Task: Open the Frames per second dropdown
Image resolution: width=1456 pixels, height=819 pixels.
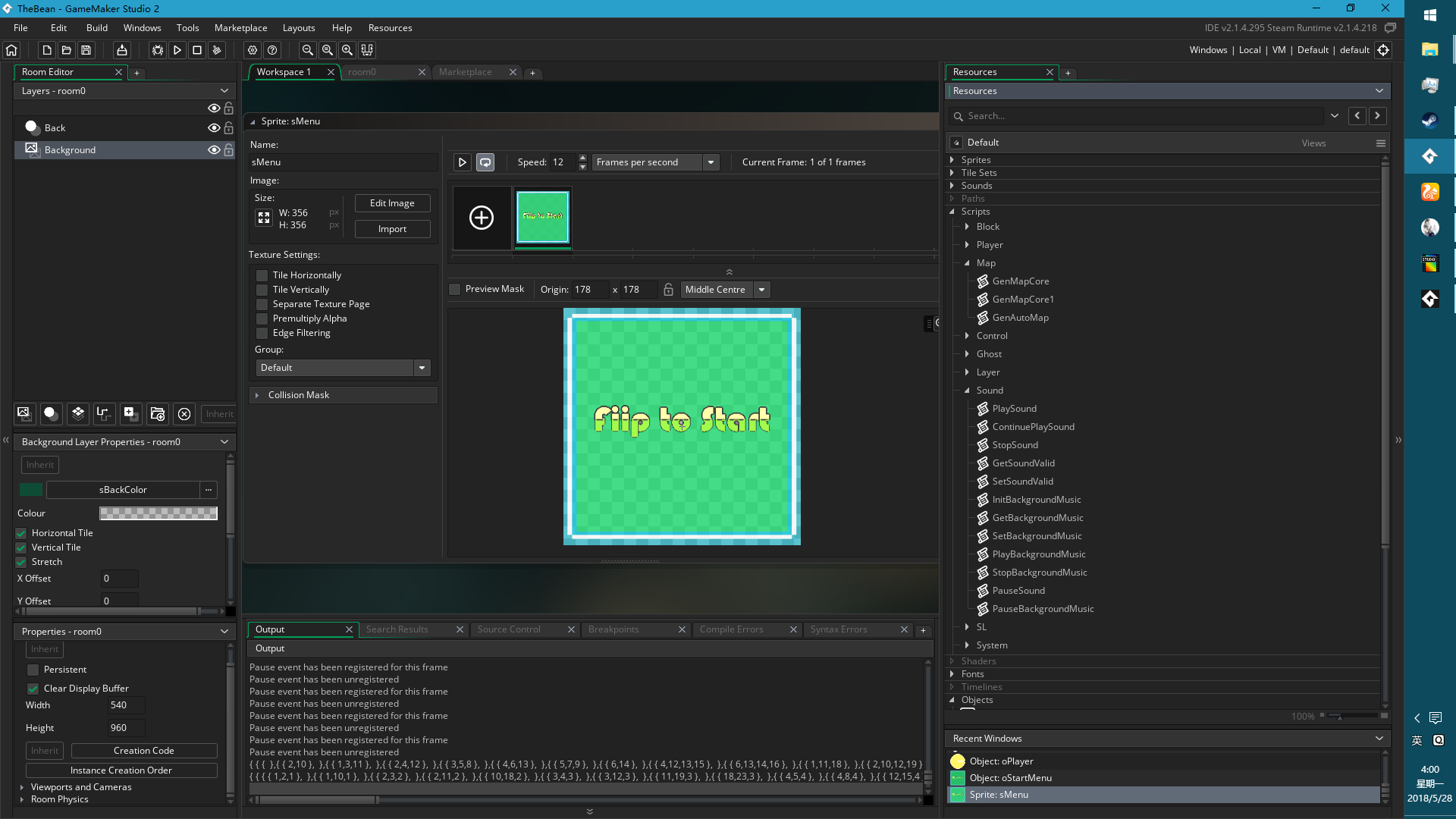Action: (711, 162)
